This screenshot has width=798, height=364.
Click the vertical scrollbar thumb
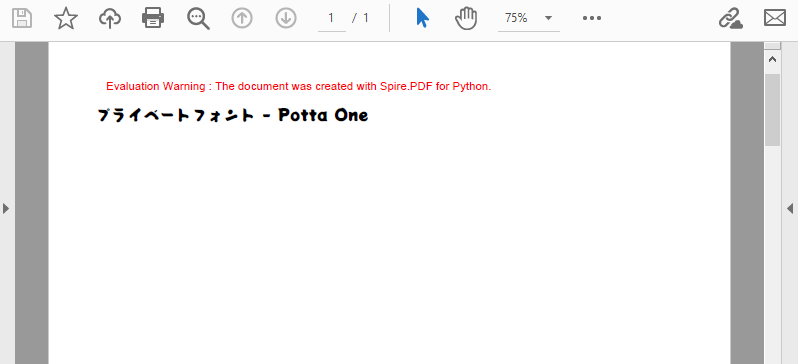(772, 109)
